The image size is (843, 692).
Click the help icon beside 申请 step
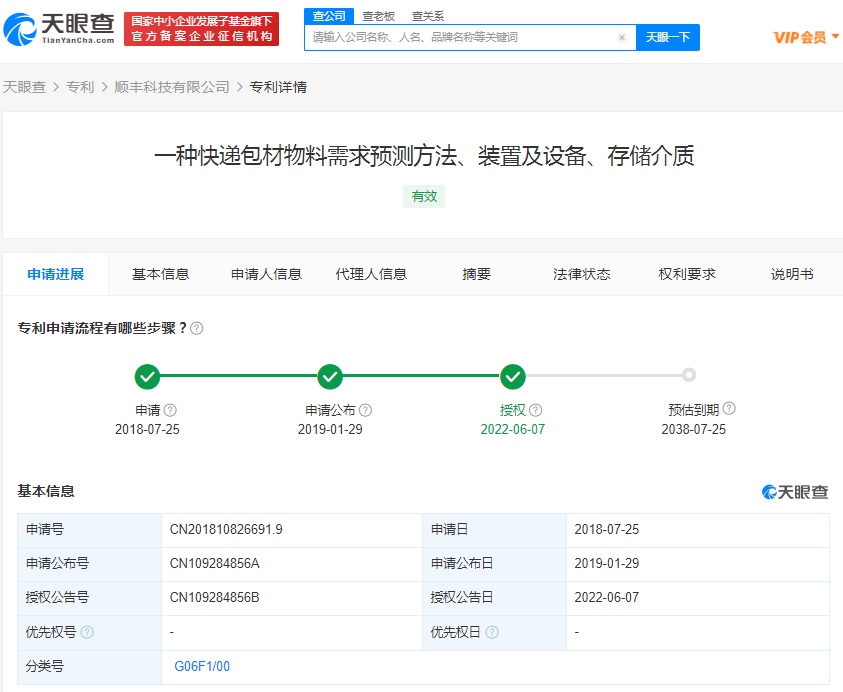coord(170,410)
